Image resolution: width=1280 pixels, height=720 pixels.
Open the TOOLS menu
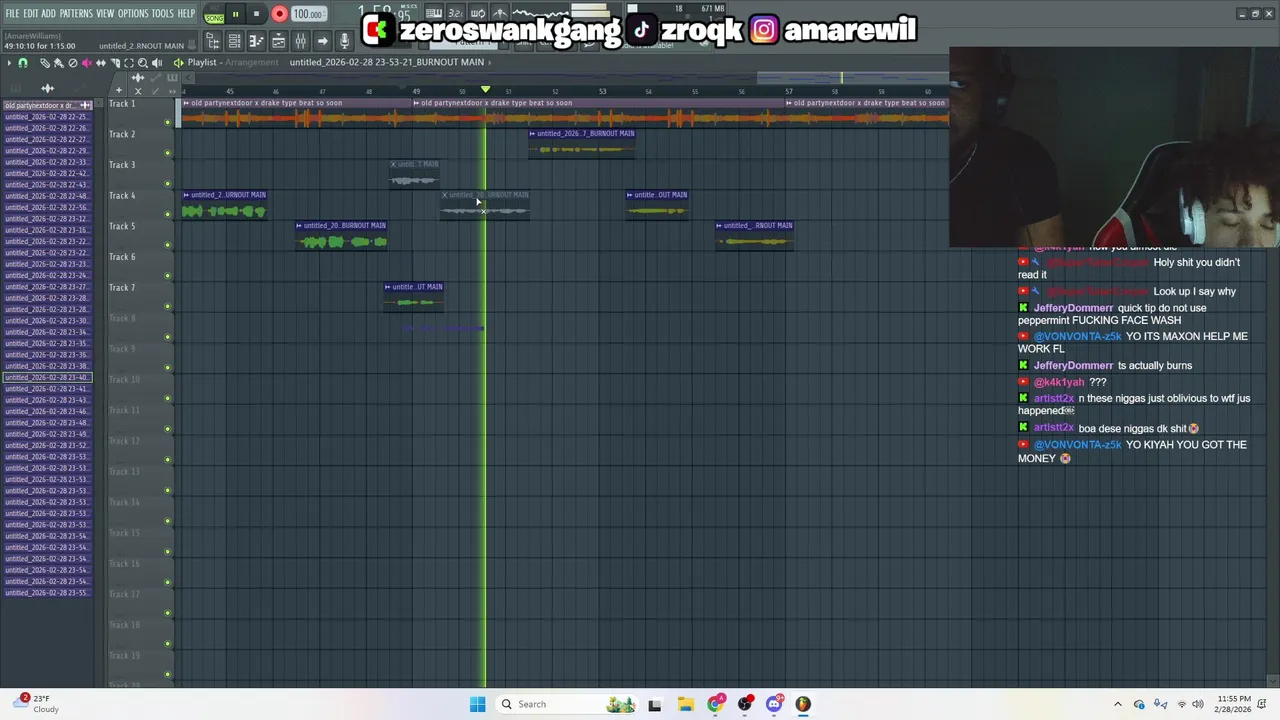click(x=163, y=13)
